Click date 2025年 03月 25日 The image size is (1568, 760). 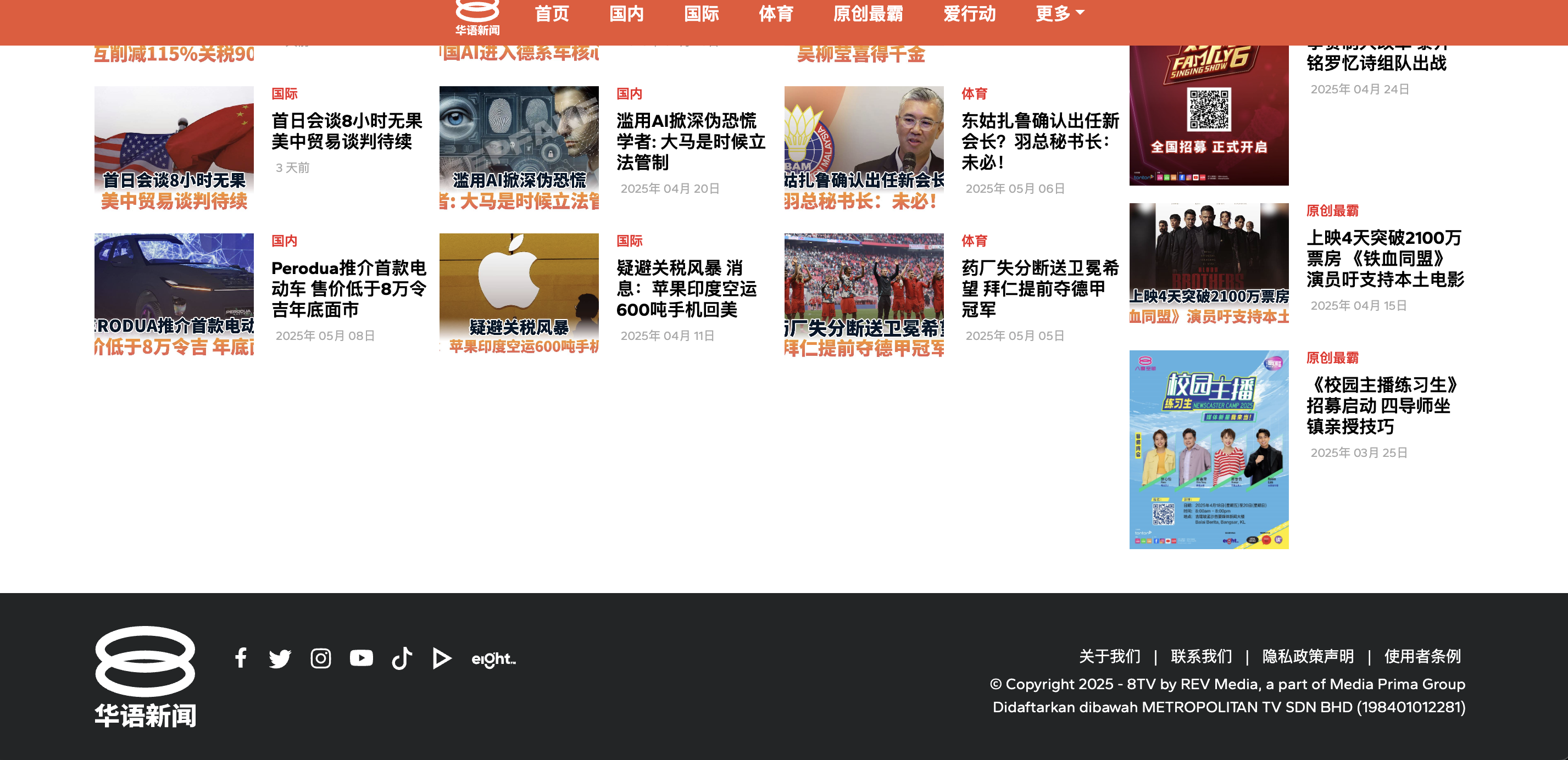[1359, 452]
